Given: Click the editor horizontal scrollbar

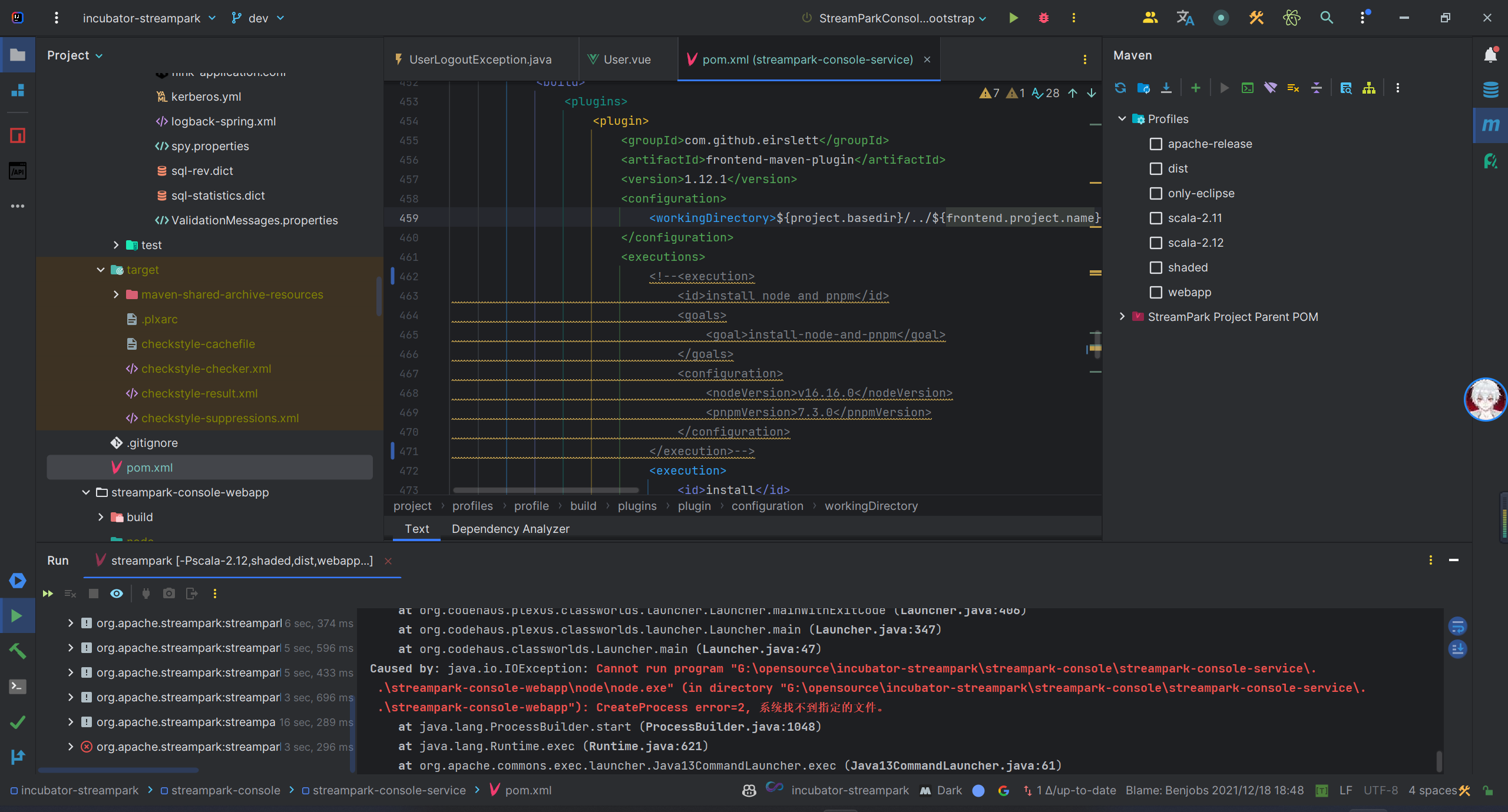Looking at the screenshot, I should (x=545, y=490).
